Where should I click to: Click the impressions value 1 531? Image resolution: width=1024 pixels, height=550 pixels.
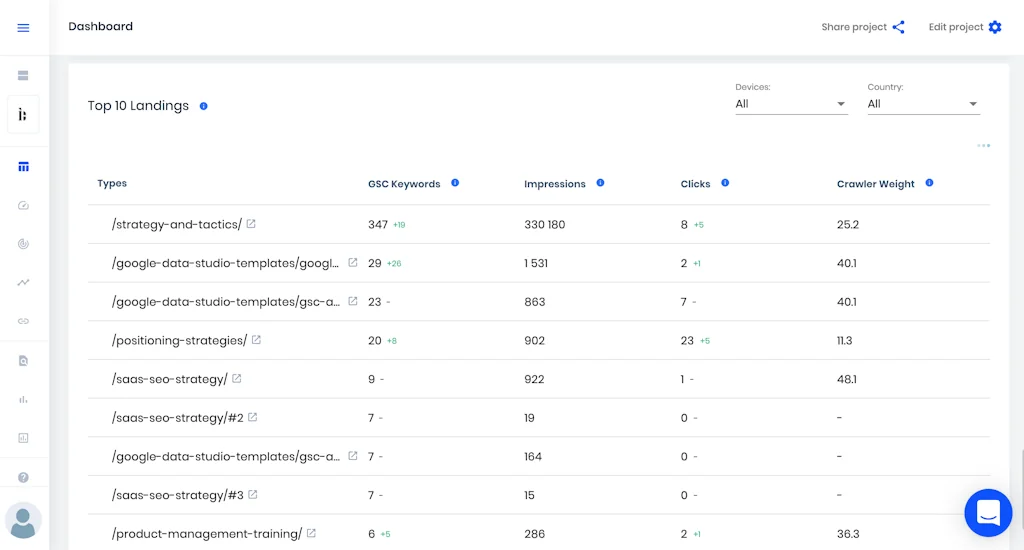(536, 263)
